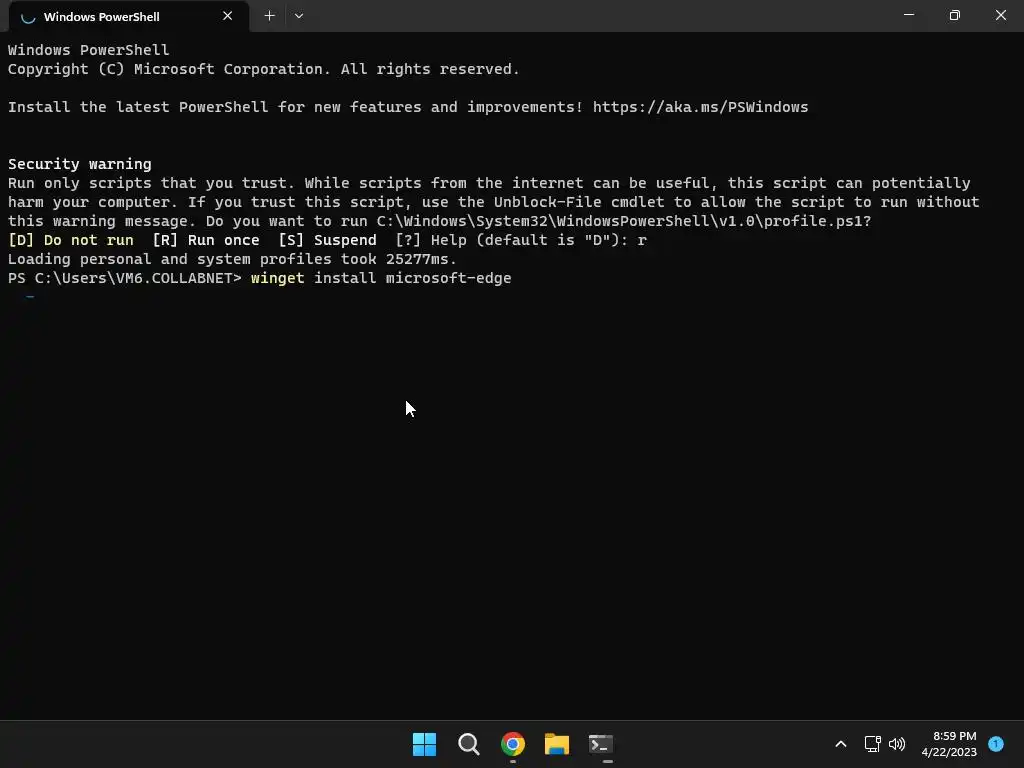Click the winget install microsoft-edge command

click(x=381, y=278)
